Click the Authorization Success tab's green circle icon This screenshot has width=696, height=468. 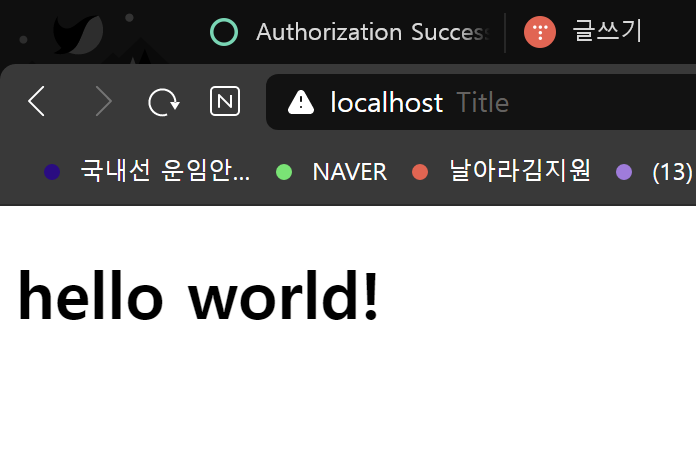pos(224,32)
